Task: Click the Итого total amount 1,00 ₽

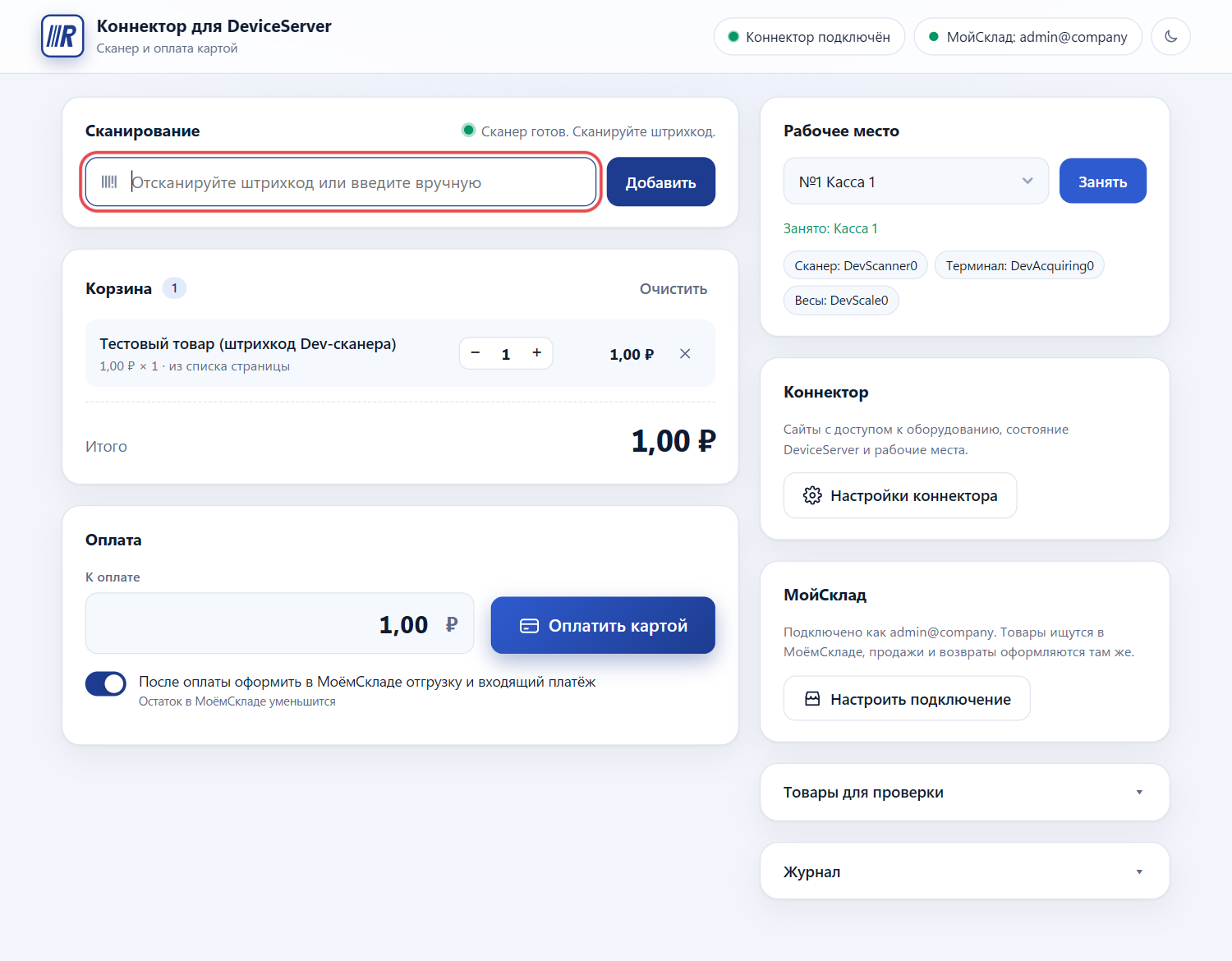Action: click(673, 442)
